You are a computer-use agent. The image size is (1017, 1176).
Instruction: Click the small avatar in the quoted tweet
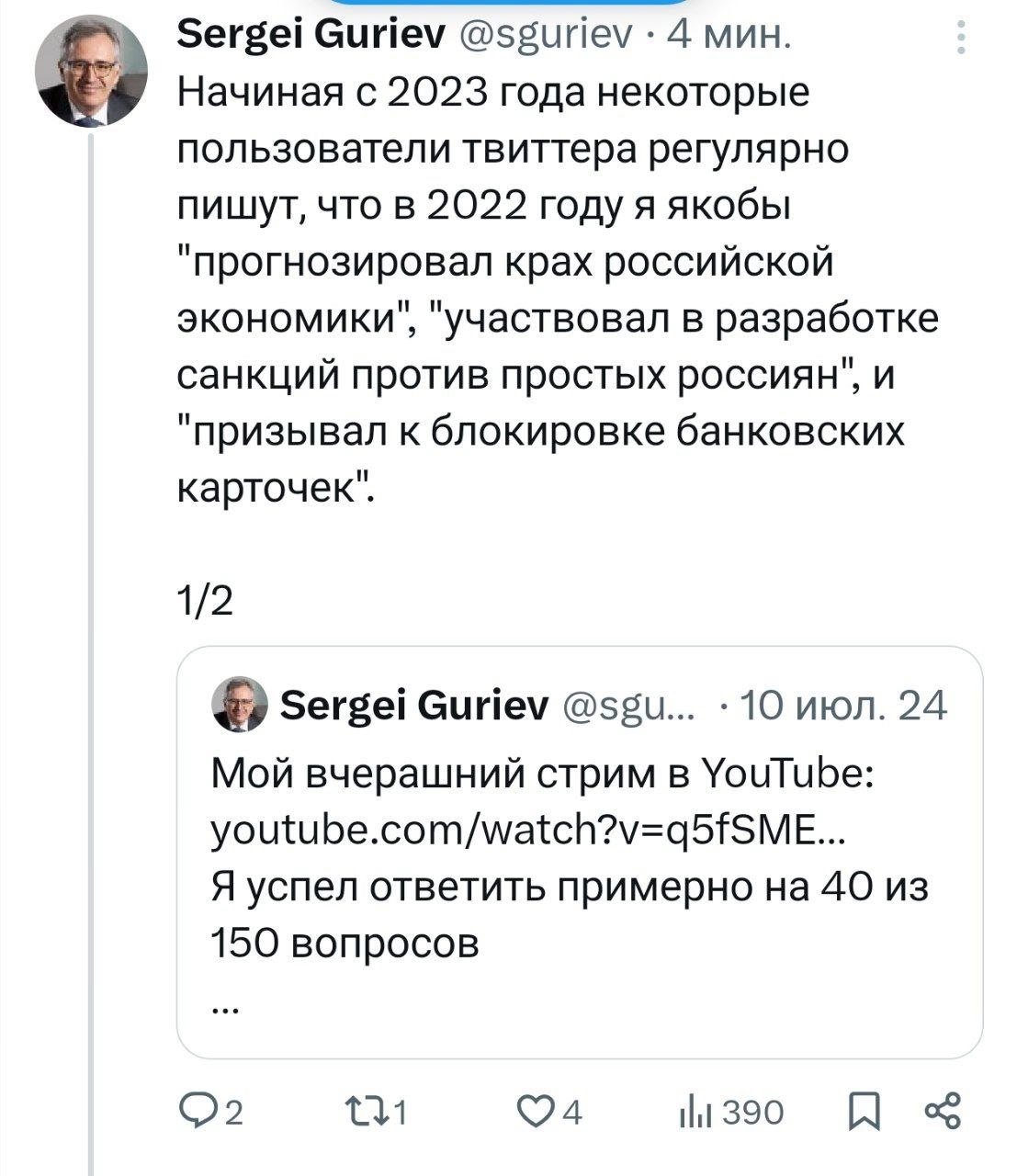(240, 707)
